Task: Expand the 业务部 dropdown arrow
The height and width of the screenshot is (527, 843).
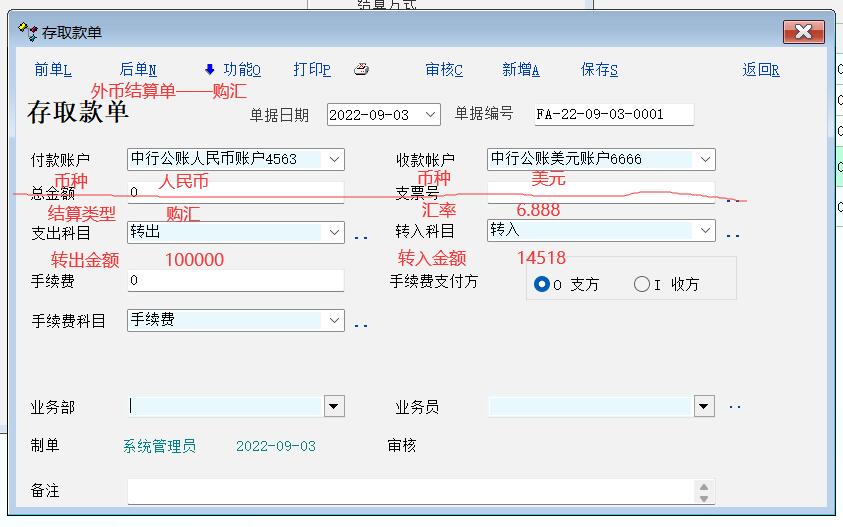Action: tap(334, 407)
